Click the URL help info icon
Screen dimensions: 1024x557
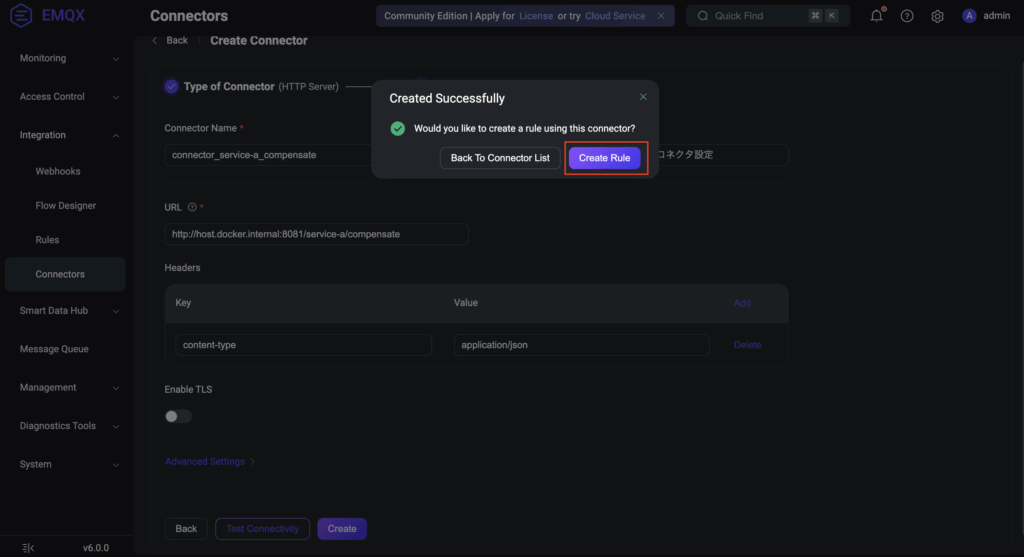click(192, 207)
